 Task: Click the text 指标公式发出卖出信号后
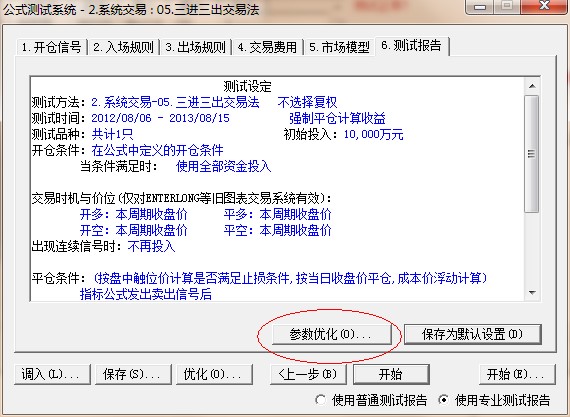146,294
